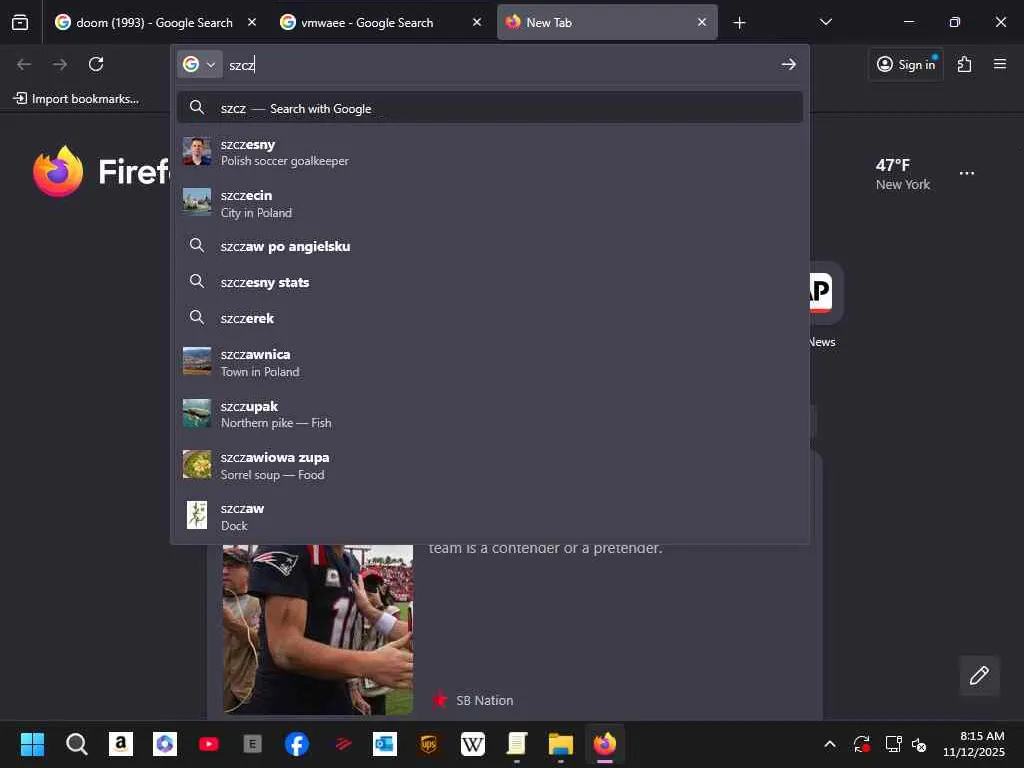This screenshot has height=768, width=1024.
Task: Click the muted volume tray icon
Action: pyautogui.click(x=919, y=744)
